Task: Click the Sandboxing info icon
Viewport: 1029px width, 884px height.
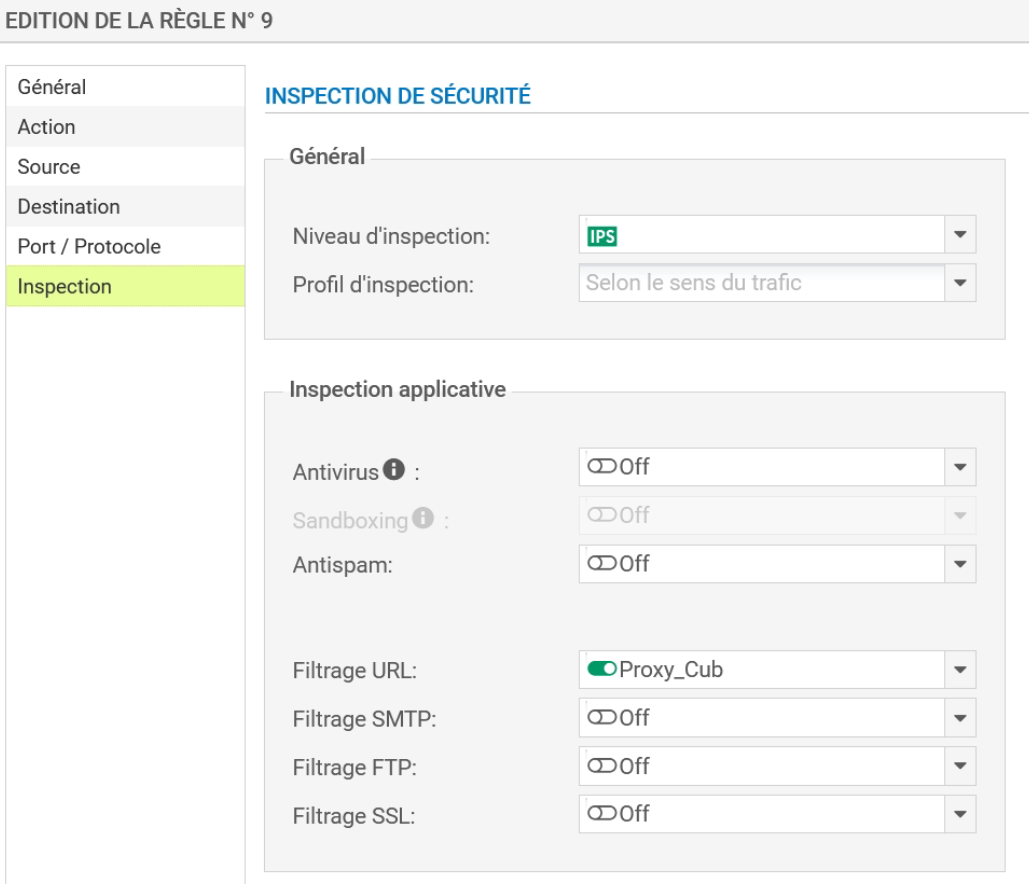Action: (423, 518)
